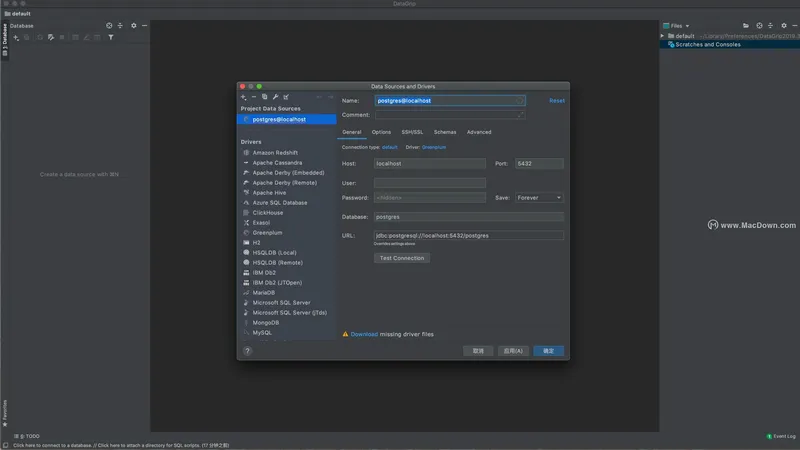Click the wrench icon in the dialog toolbar
The image size is (800, 450).
[276, 97]
